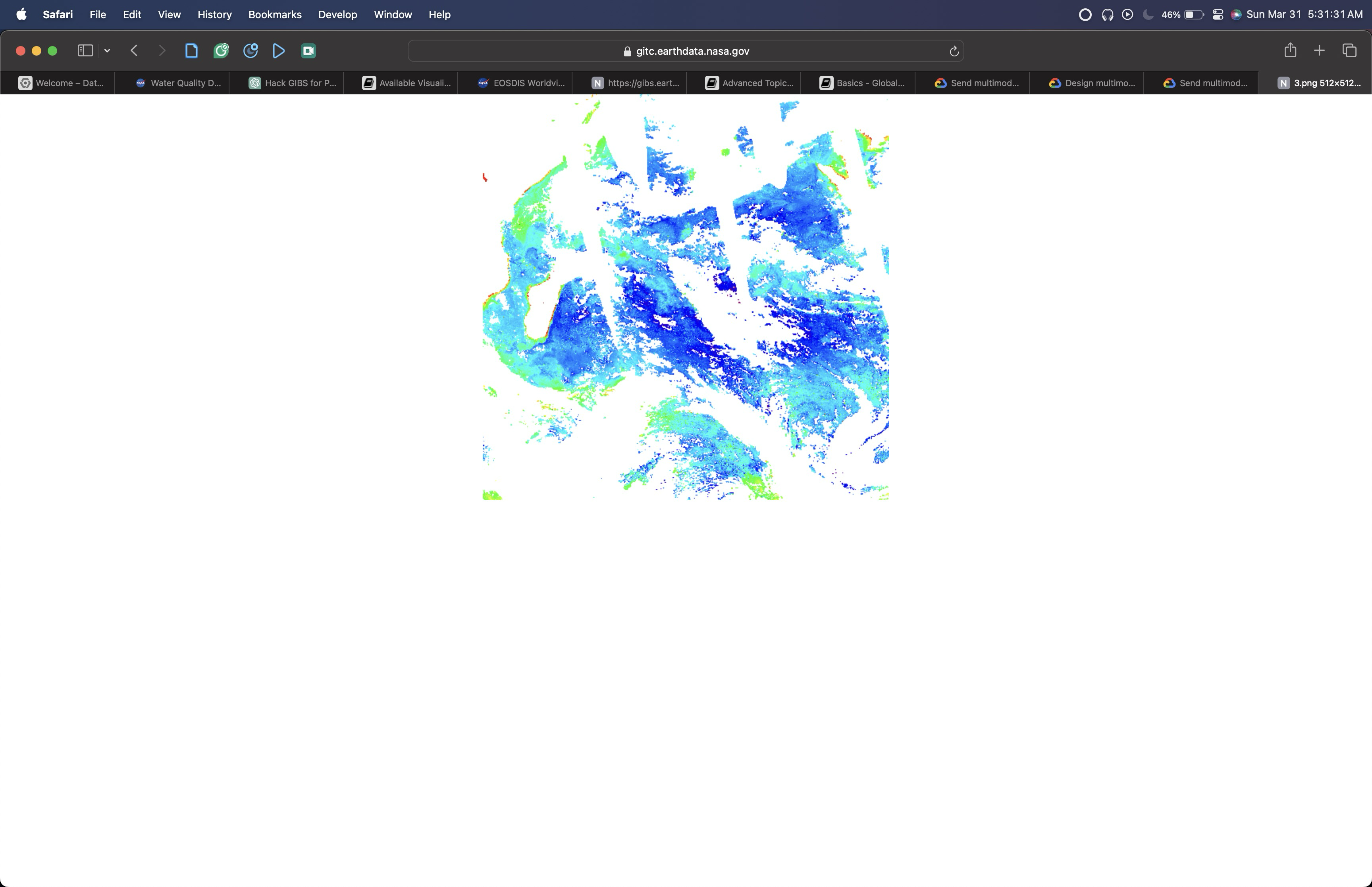
Task: Open the Develop menu
Action: coord(337,14)
